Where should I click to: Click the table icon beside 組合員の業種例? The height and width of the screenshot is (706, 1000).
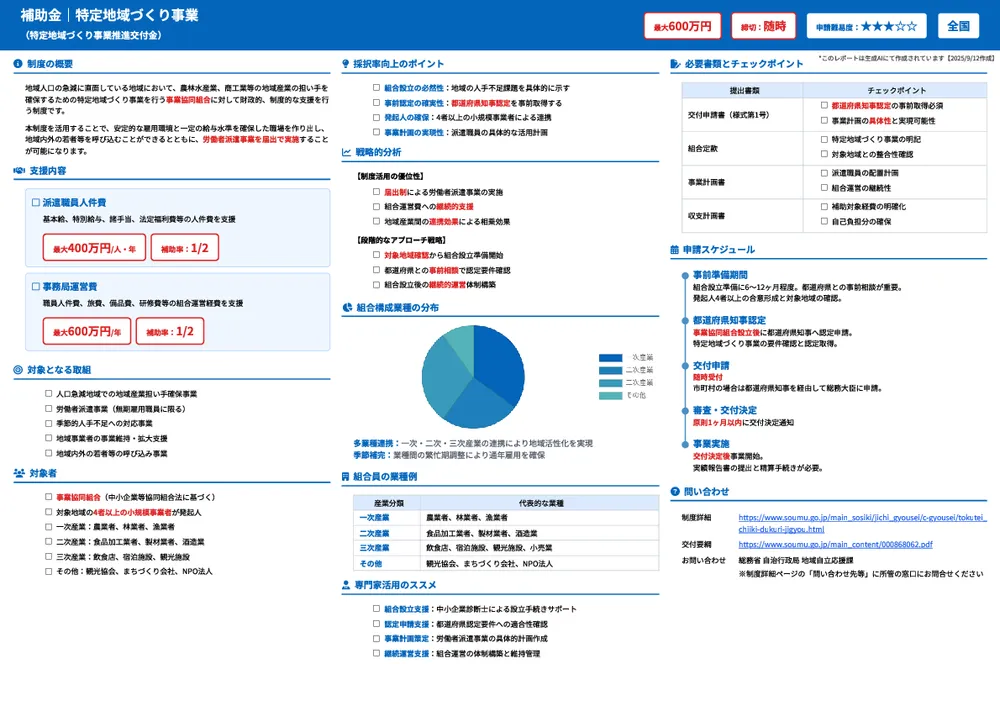pyautogui.click(x=346, y=477)
